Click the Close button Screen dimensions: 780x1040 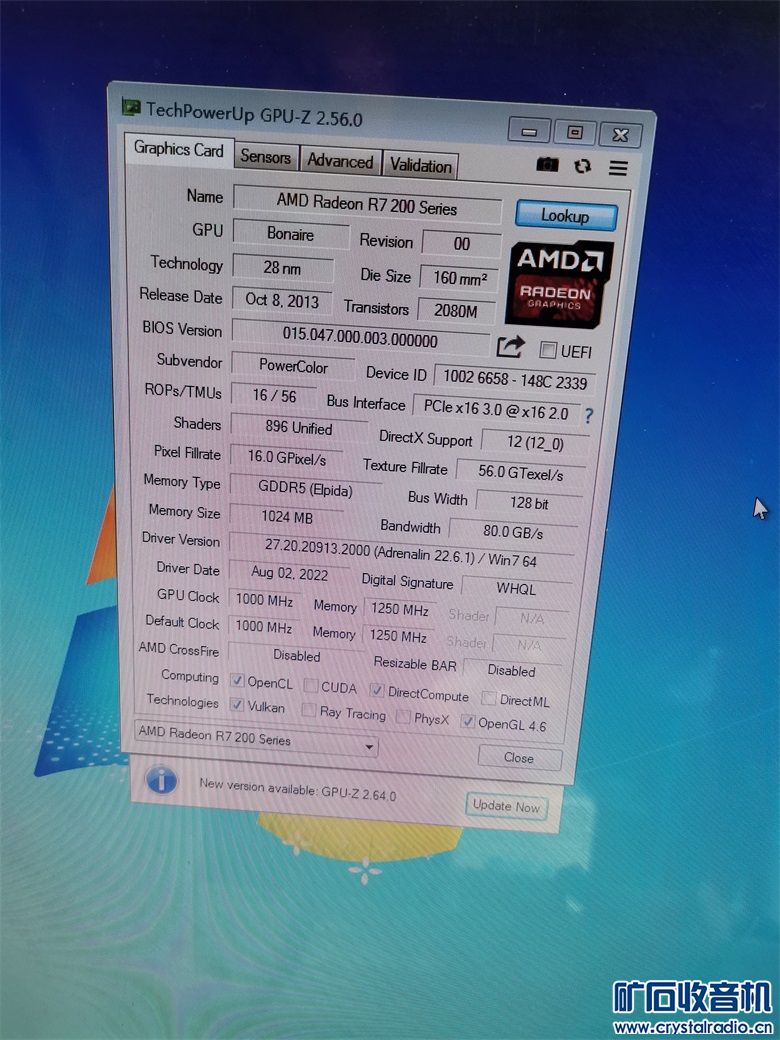519,757
